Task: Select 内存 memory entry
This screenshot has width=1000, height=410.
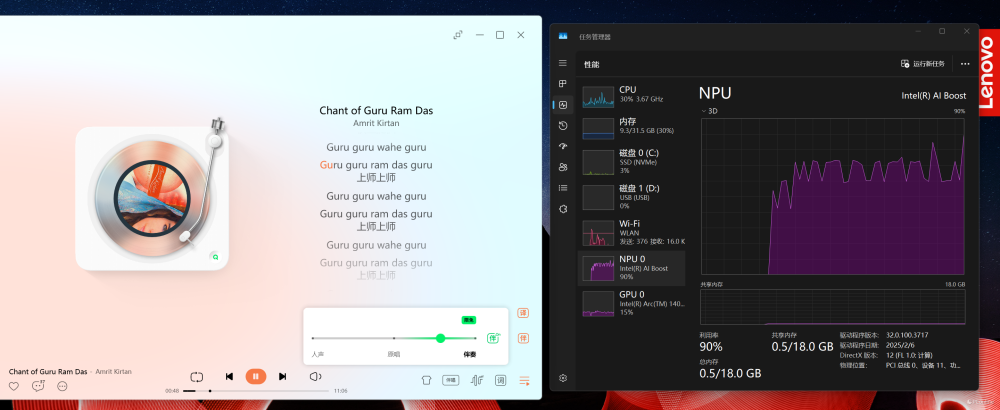Action: (x=631, y=127)
